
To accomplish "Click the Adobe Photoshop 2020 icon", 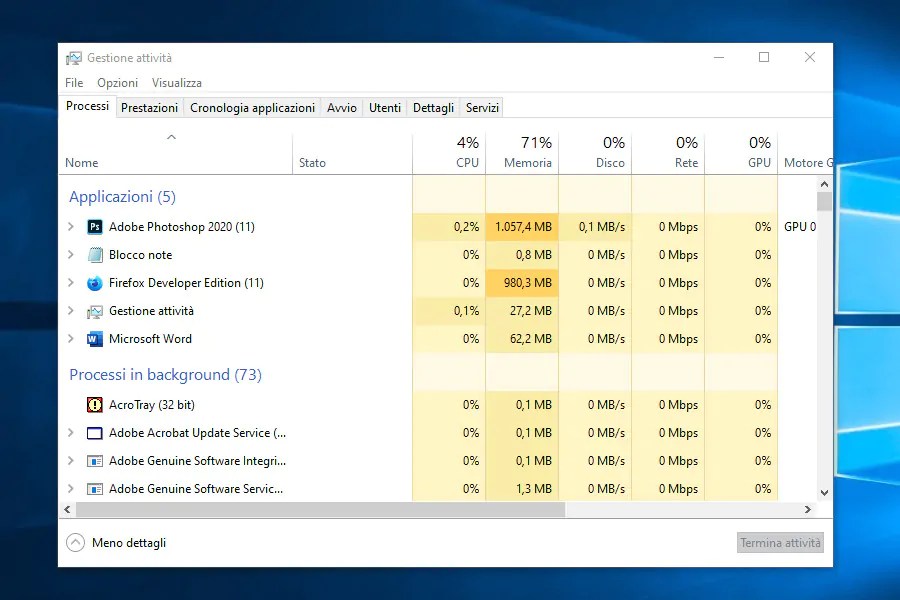I will click(x=95, y=227).
